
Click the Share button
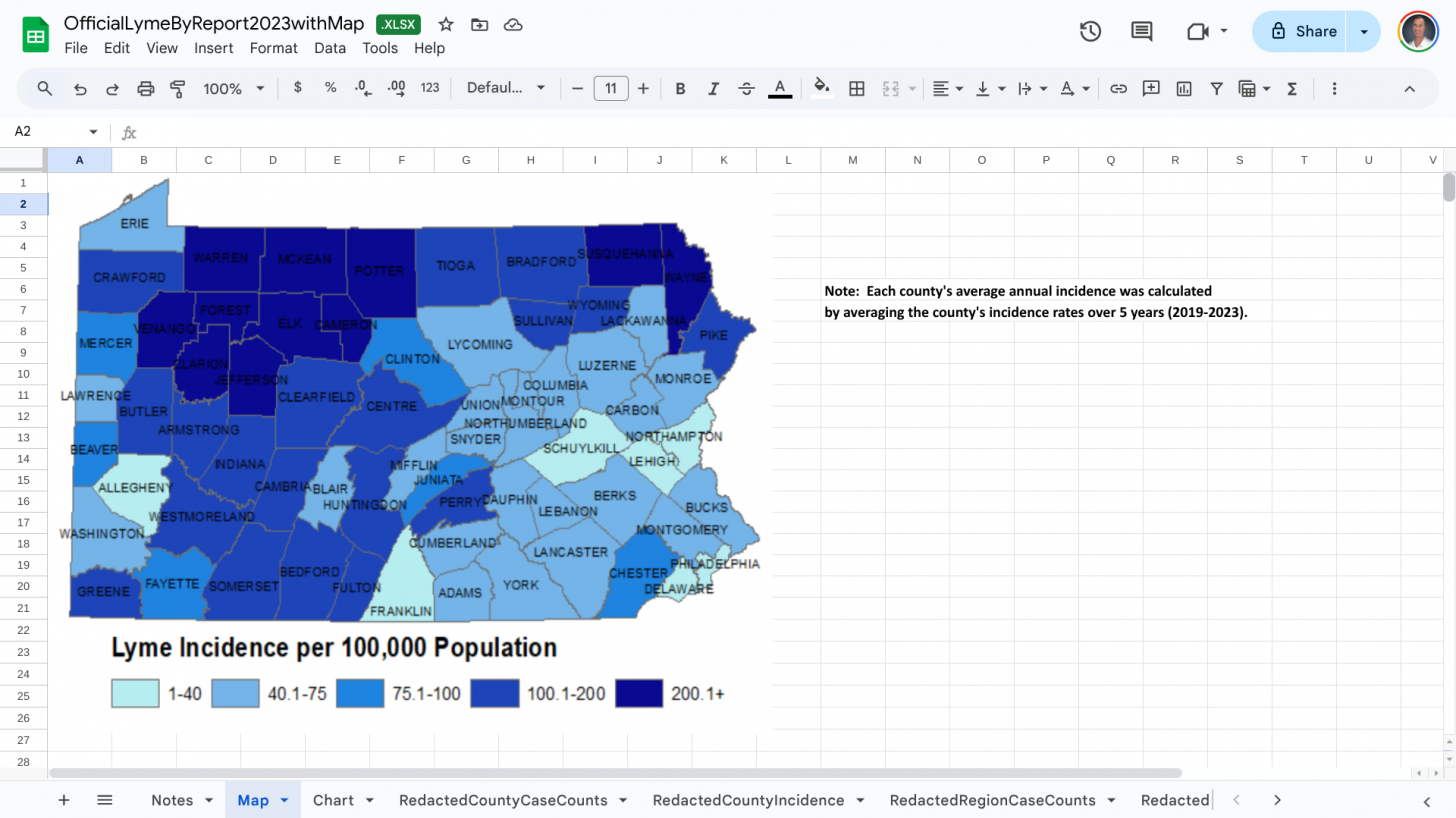(x=1300, y=31)
